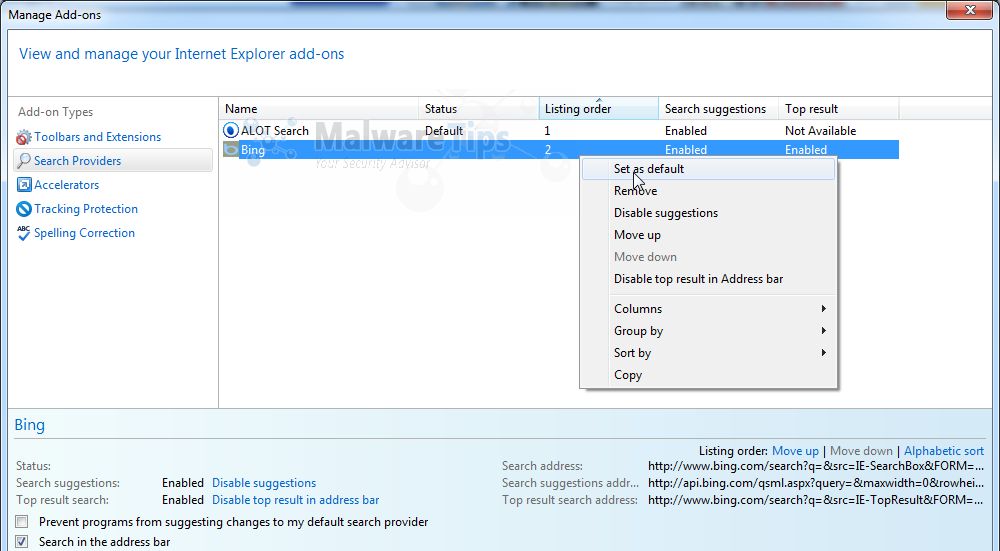Expand the 'Group by' submenu
Viewport: 1000px width, 551px height.
click(708, 331)
